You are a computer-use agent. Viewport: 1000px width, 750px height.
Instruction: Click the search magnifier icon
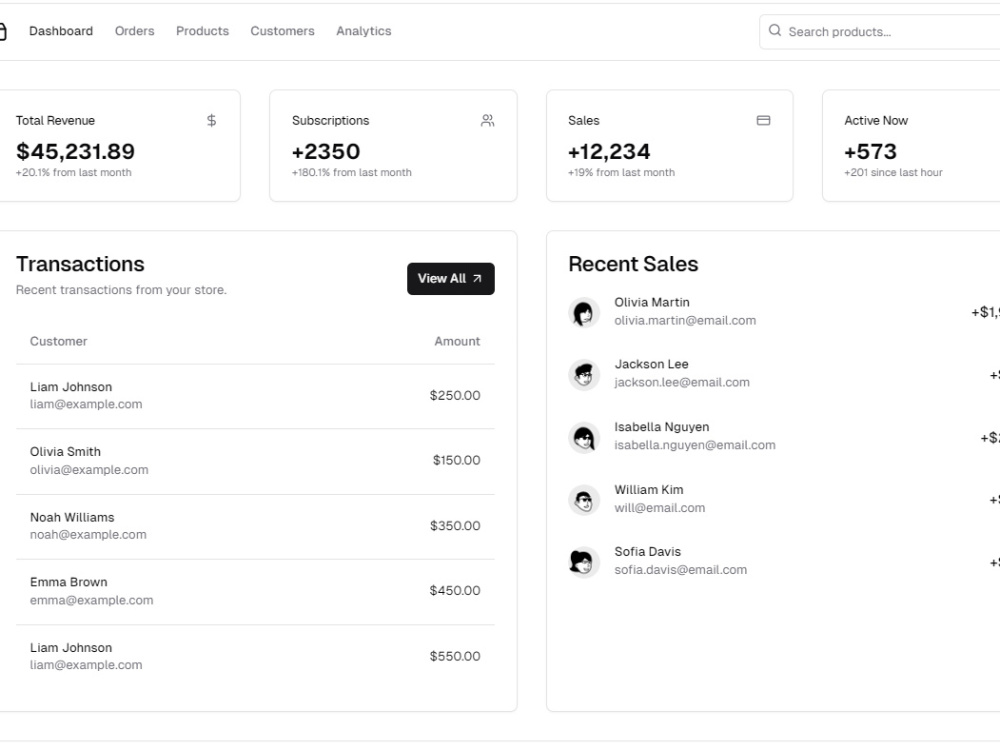tap(775, 30)
